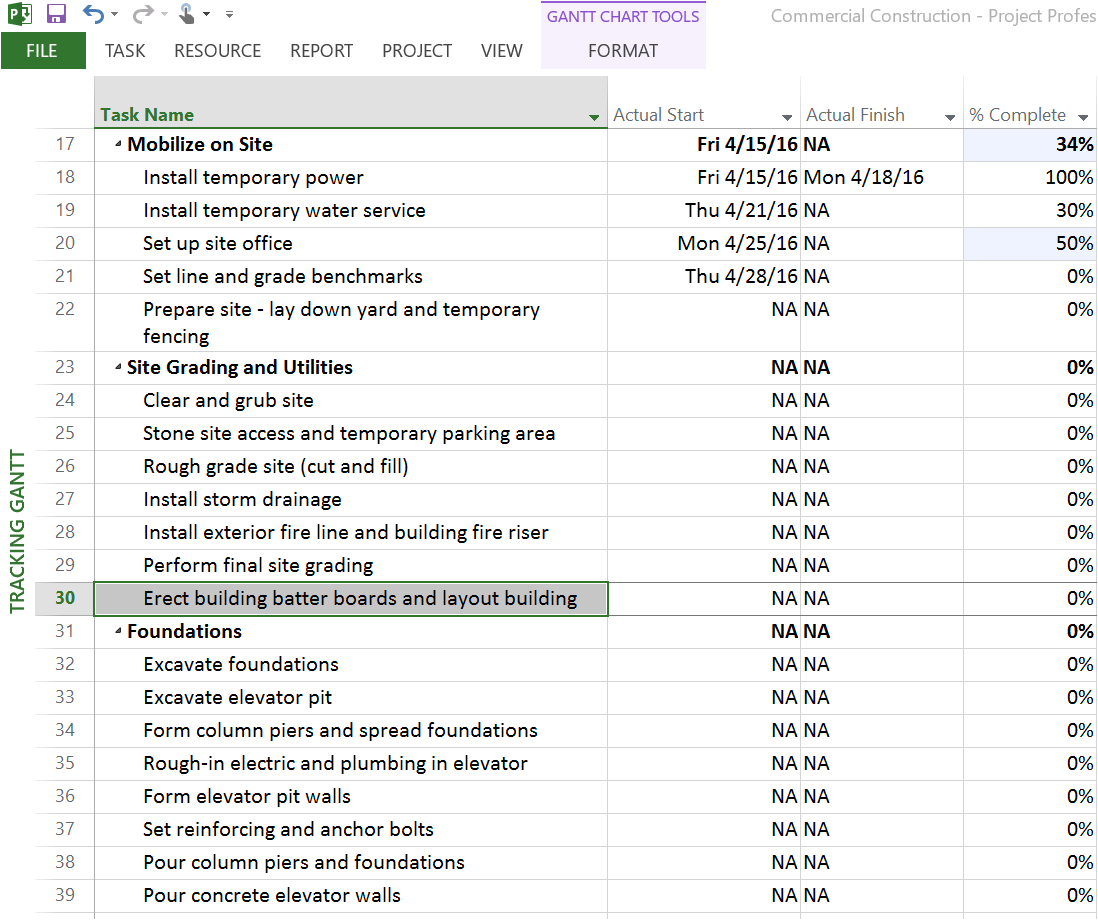
Task: Collapse the Foundations summary task
Action: (x=118, y=632)
